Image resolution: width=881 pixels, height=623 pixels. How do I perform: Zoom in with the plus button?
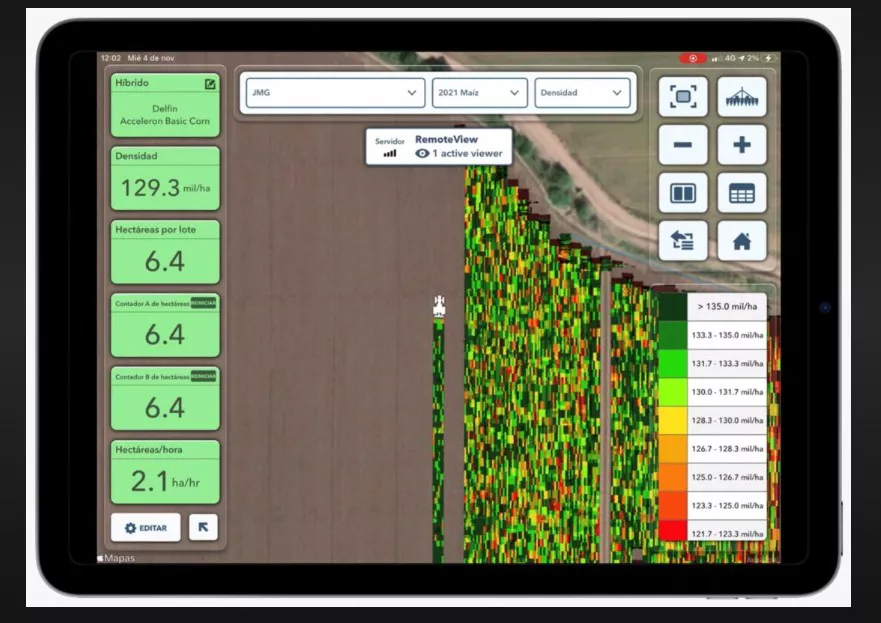(x=742, y=145)
